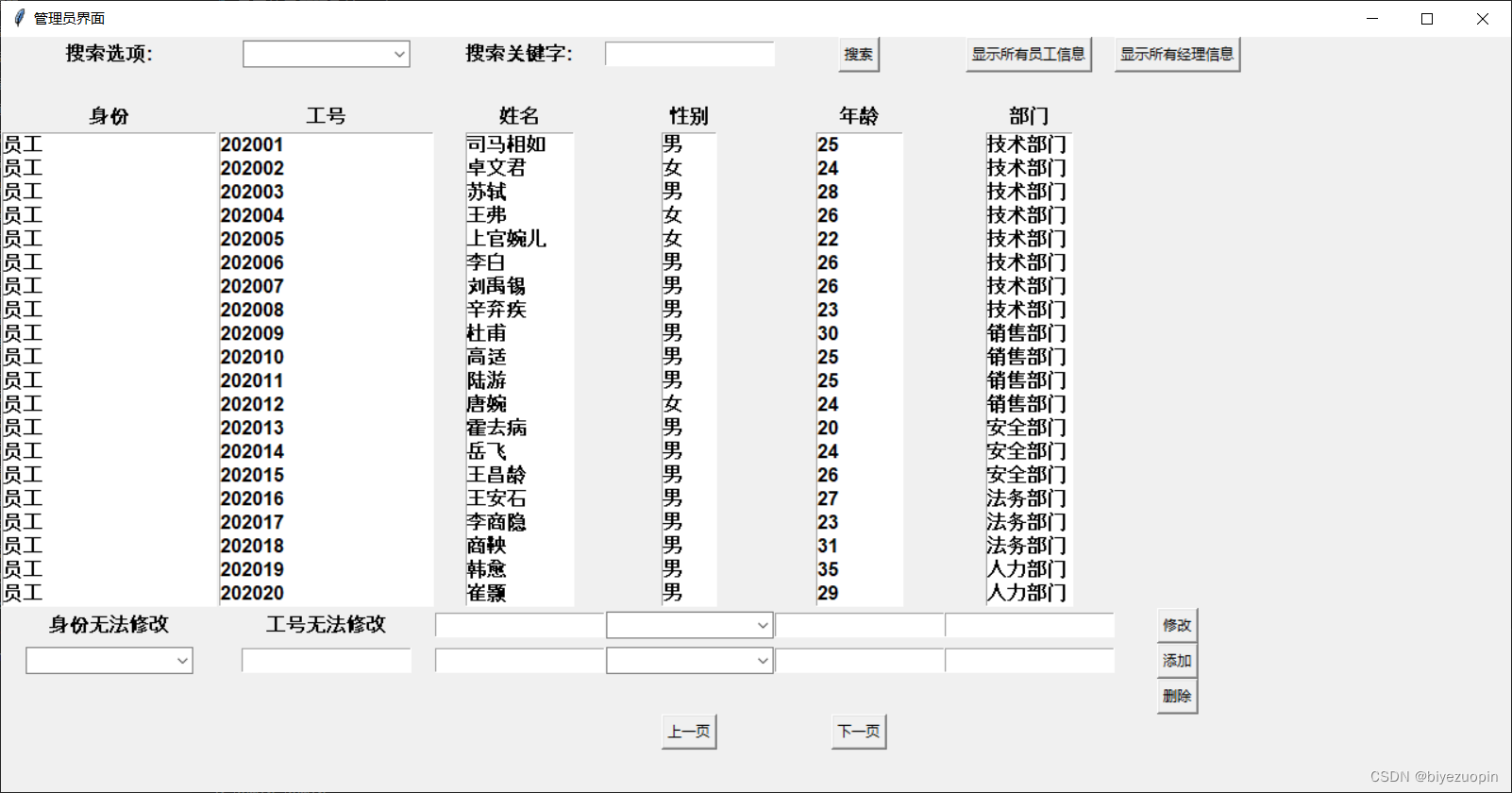Select 技术部门 in 司马相如's row
The width and height of the screenshot is (1512, 793).
(x=1027, y=144)
